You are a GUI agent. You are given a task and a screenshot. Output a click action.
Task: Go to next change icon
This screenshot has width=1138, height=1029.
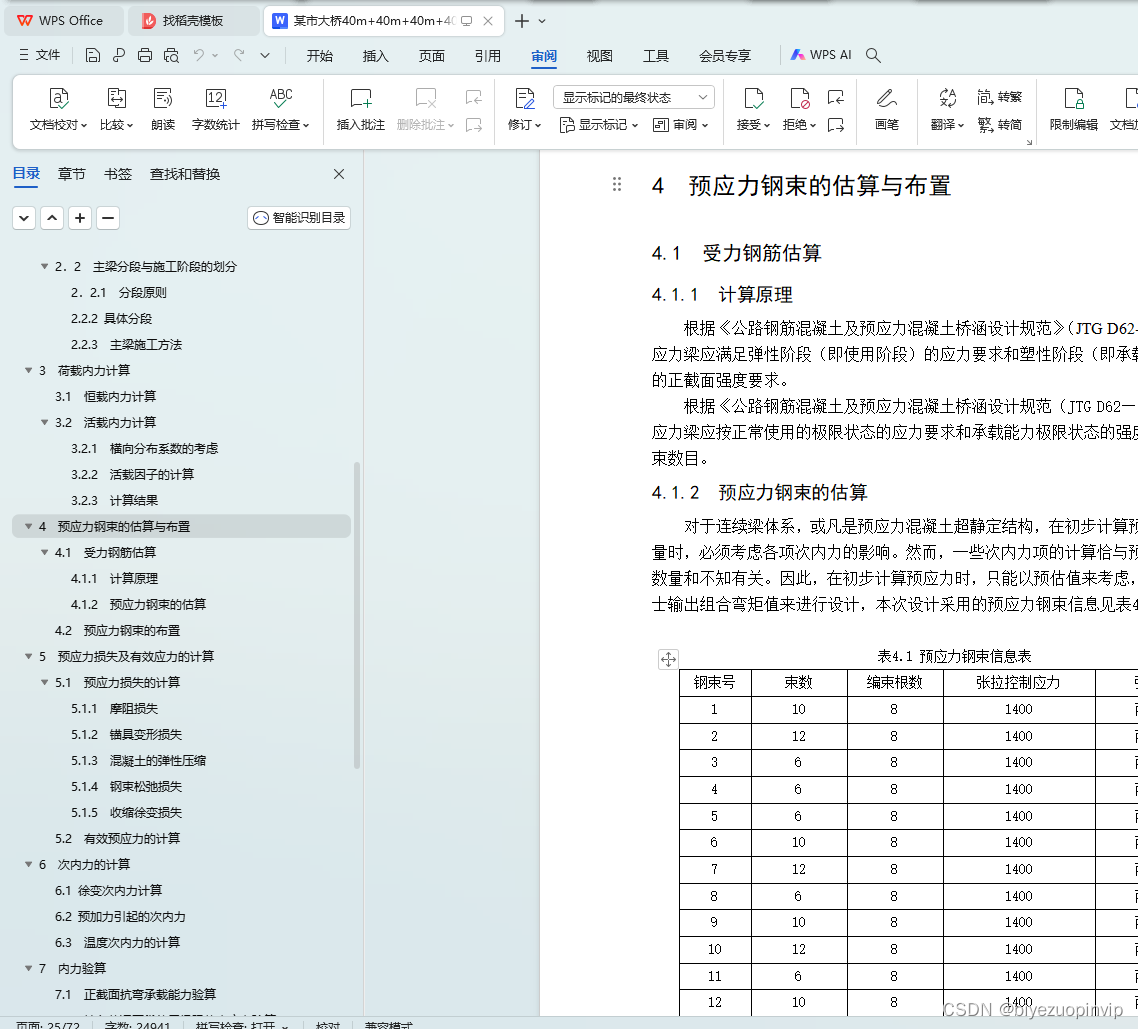click(836, 125)
